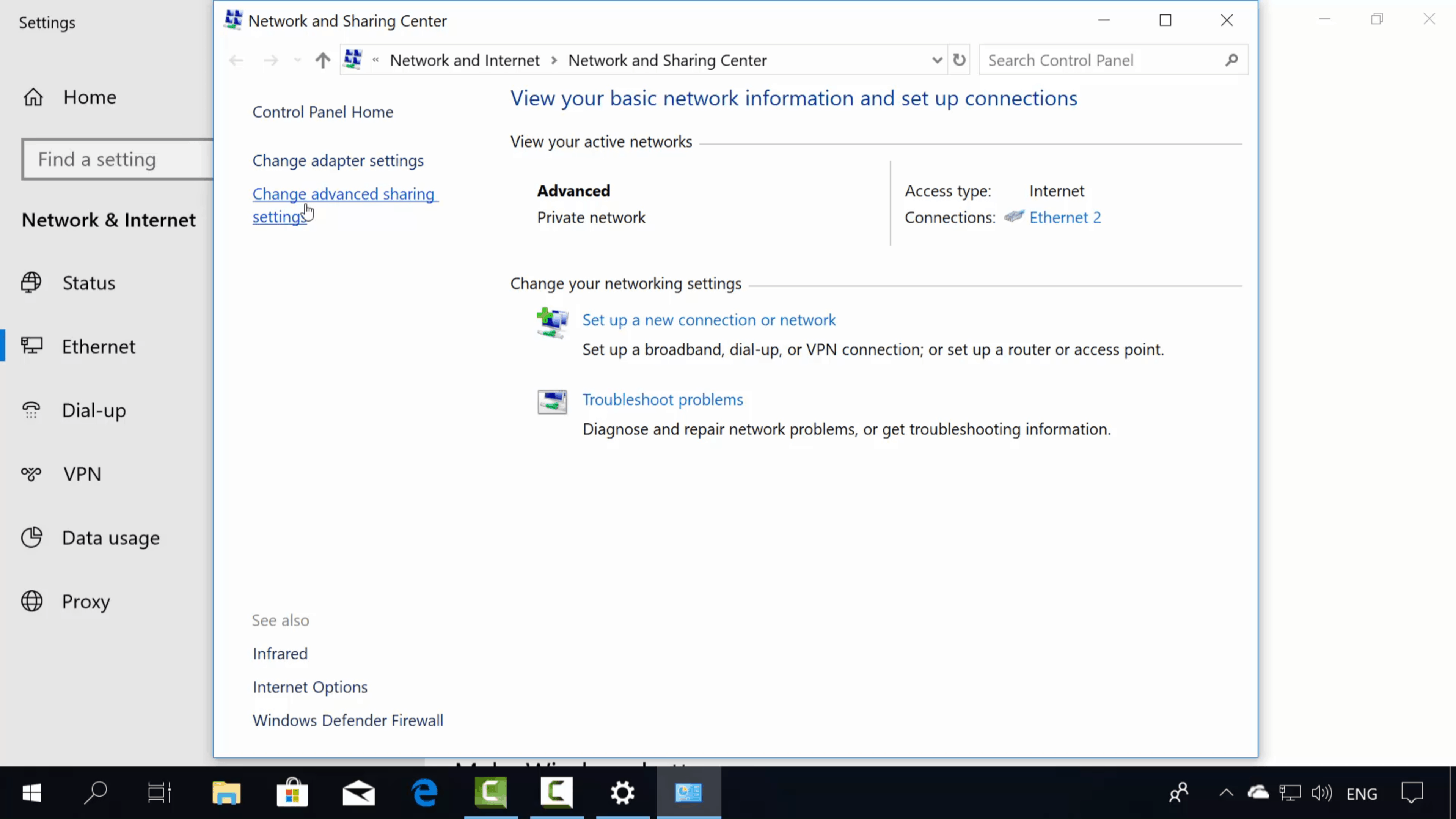The height and width of the screenshot is (819, 1456).
Task: Expand the address bar history dropdown
Action: 936,60
